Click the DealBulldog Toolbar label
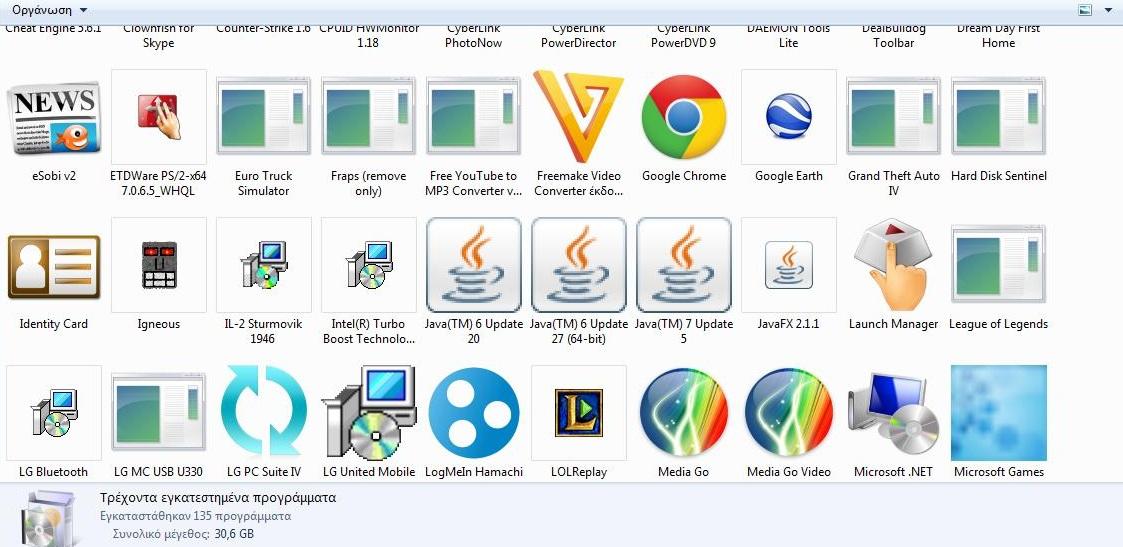 click(894, 36)
